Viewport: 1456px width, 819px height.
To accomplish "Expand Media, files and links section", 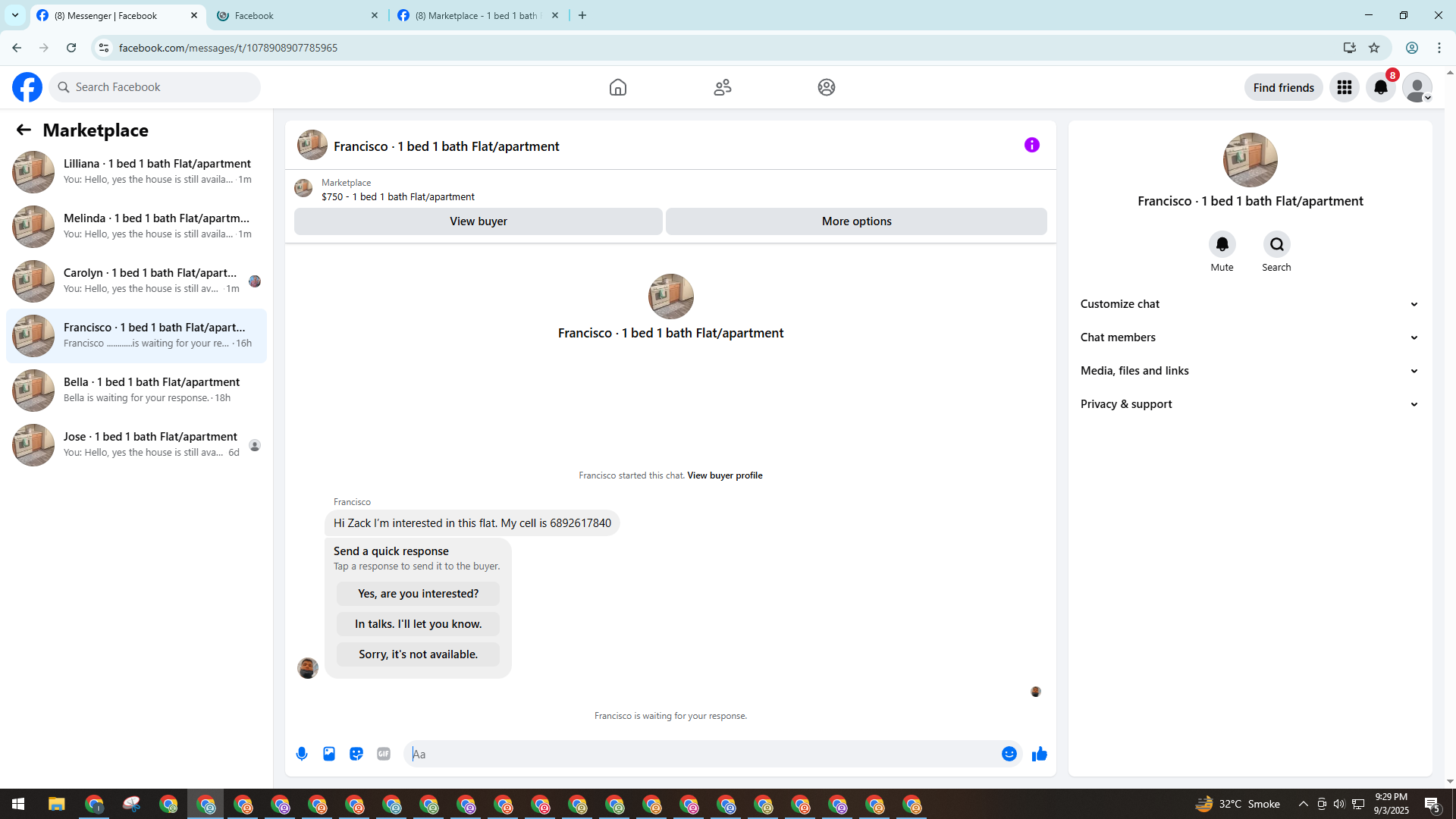I will (x=1250, y=371).
